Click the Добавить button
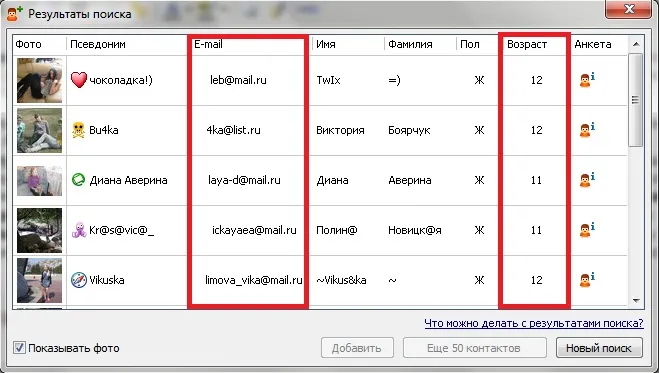Screen dimensions: 659x373 (x=357, y=348)
